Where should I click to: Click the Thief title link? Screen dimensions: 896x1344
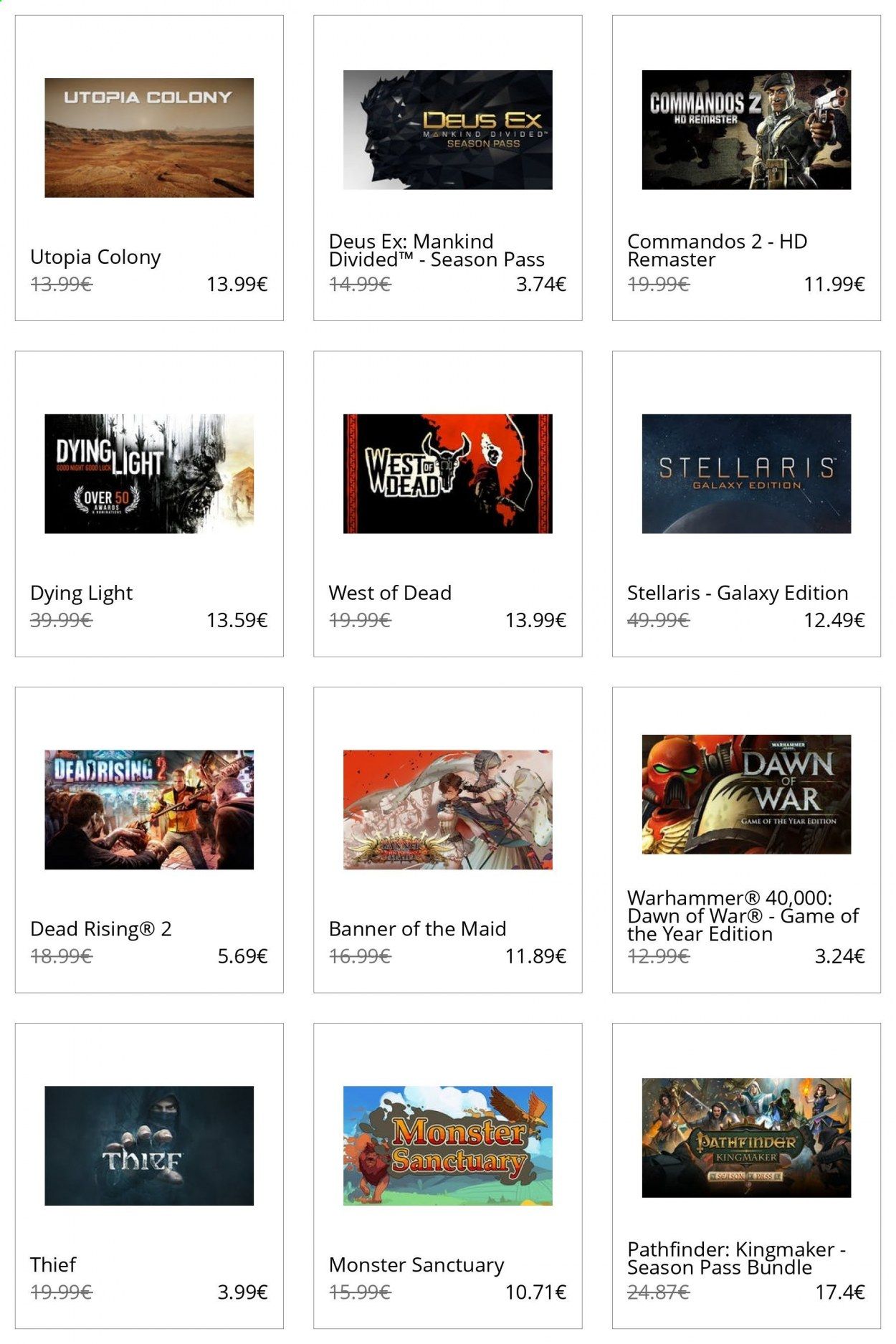53,1264
